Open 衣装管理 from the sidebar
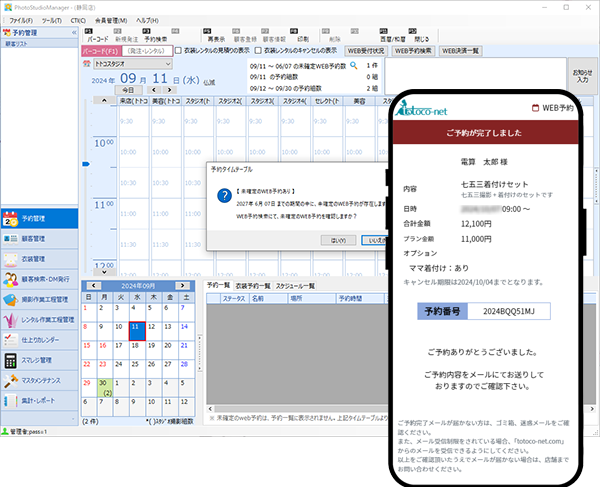 tap(40, 258)
